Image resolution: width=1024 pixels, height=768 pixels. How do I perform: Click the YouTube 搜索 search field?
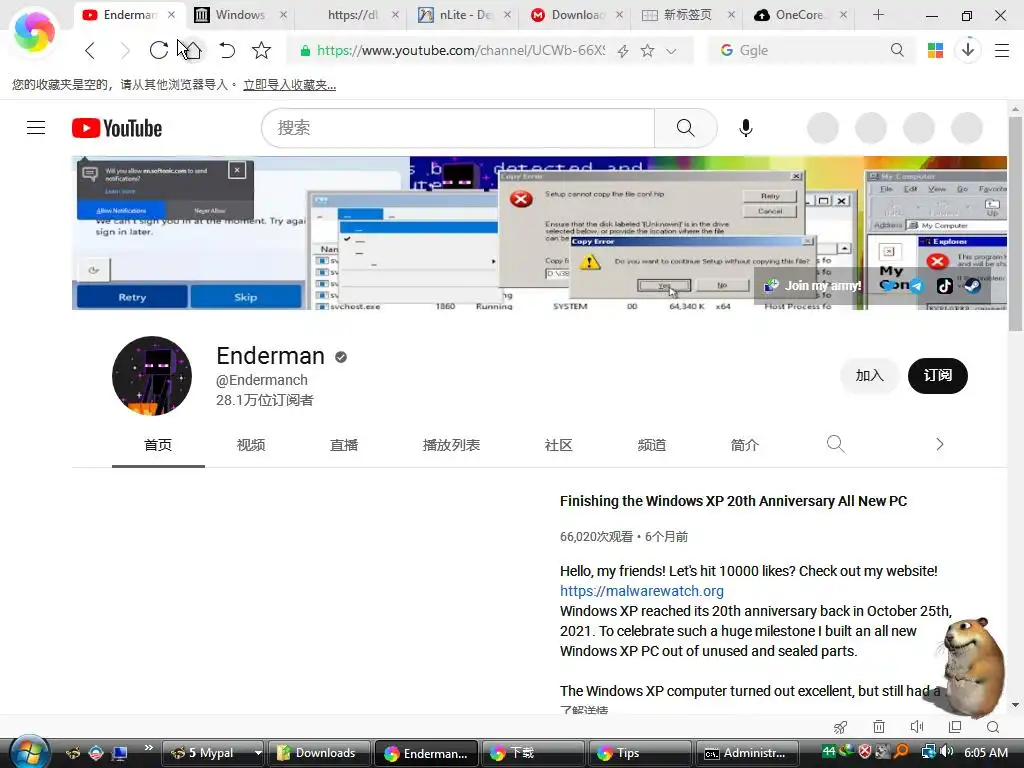tap(458, 128)
